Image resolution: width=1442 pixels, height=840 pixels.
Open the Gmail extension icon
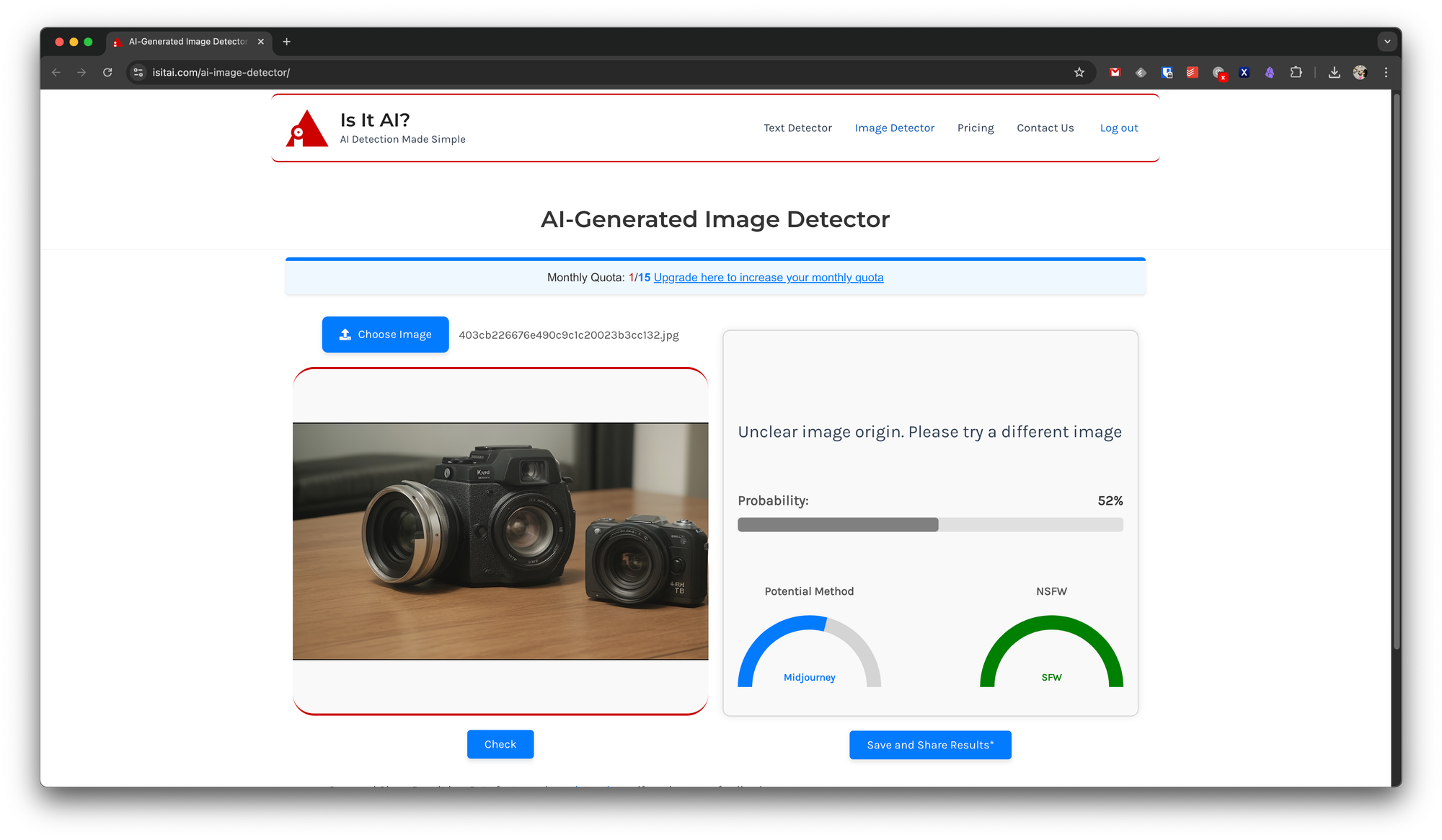coord(1115,72)
